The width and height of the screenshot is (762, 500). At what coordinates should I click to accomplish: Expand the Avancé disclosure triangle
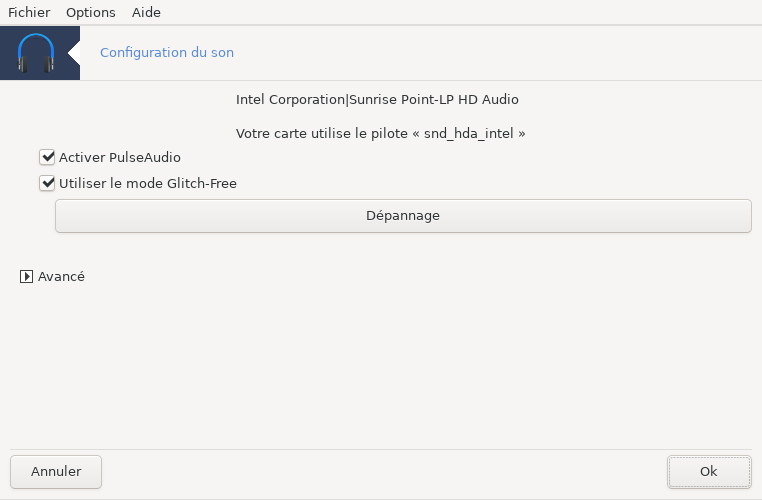[27, 276]
